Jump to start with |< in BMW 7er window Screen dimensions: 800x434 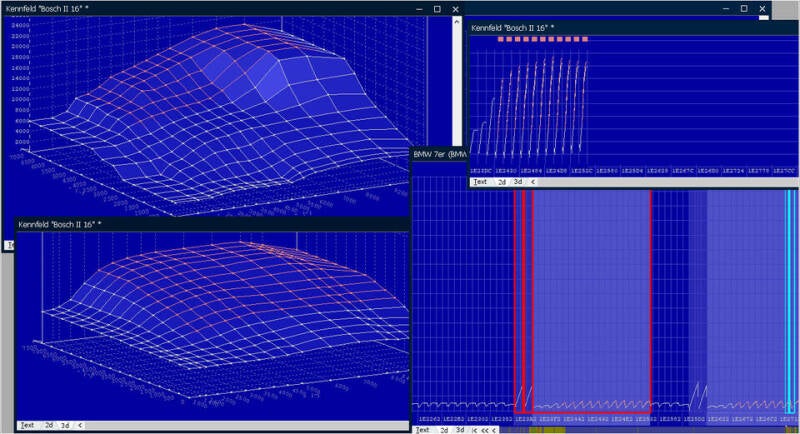coord(474,430)
